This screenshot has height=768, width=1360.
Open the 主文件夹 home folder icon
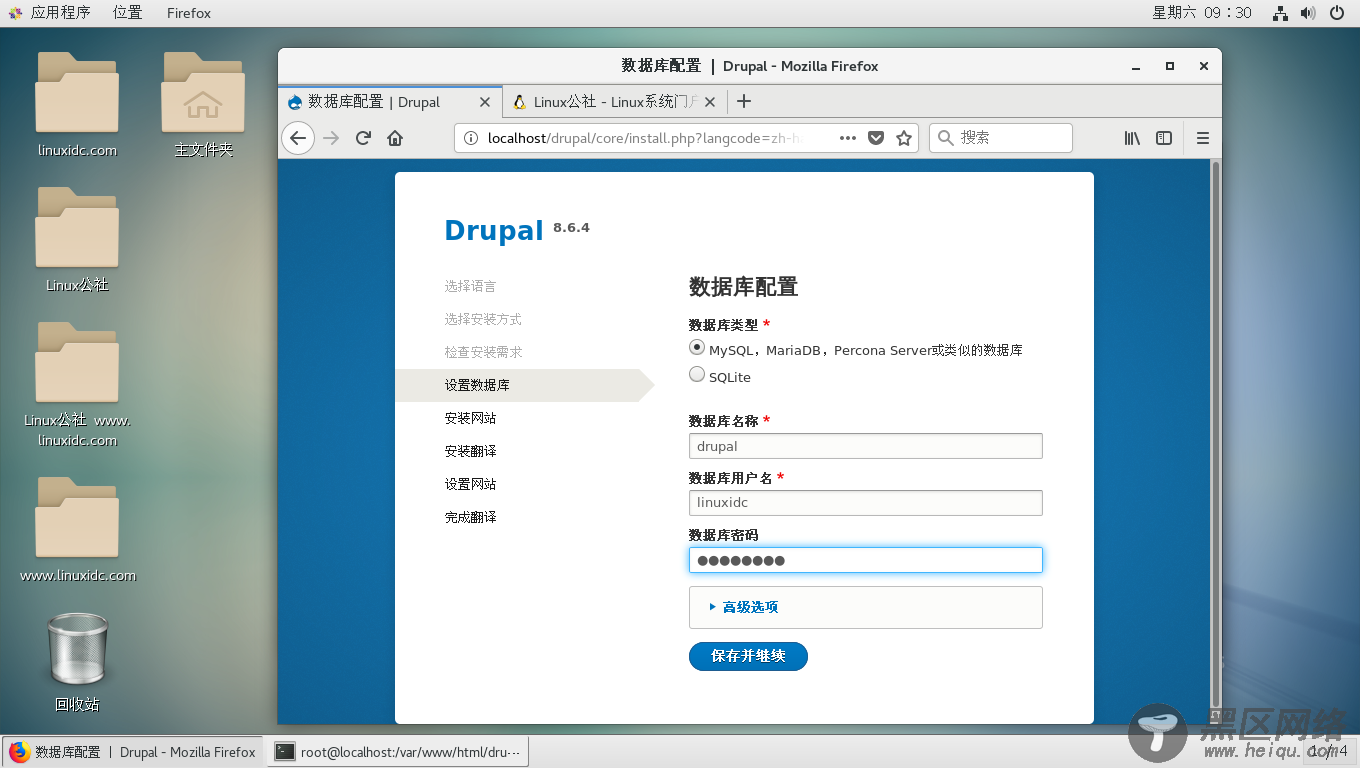tap(203, 105)
